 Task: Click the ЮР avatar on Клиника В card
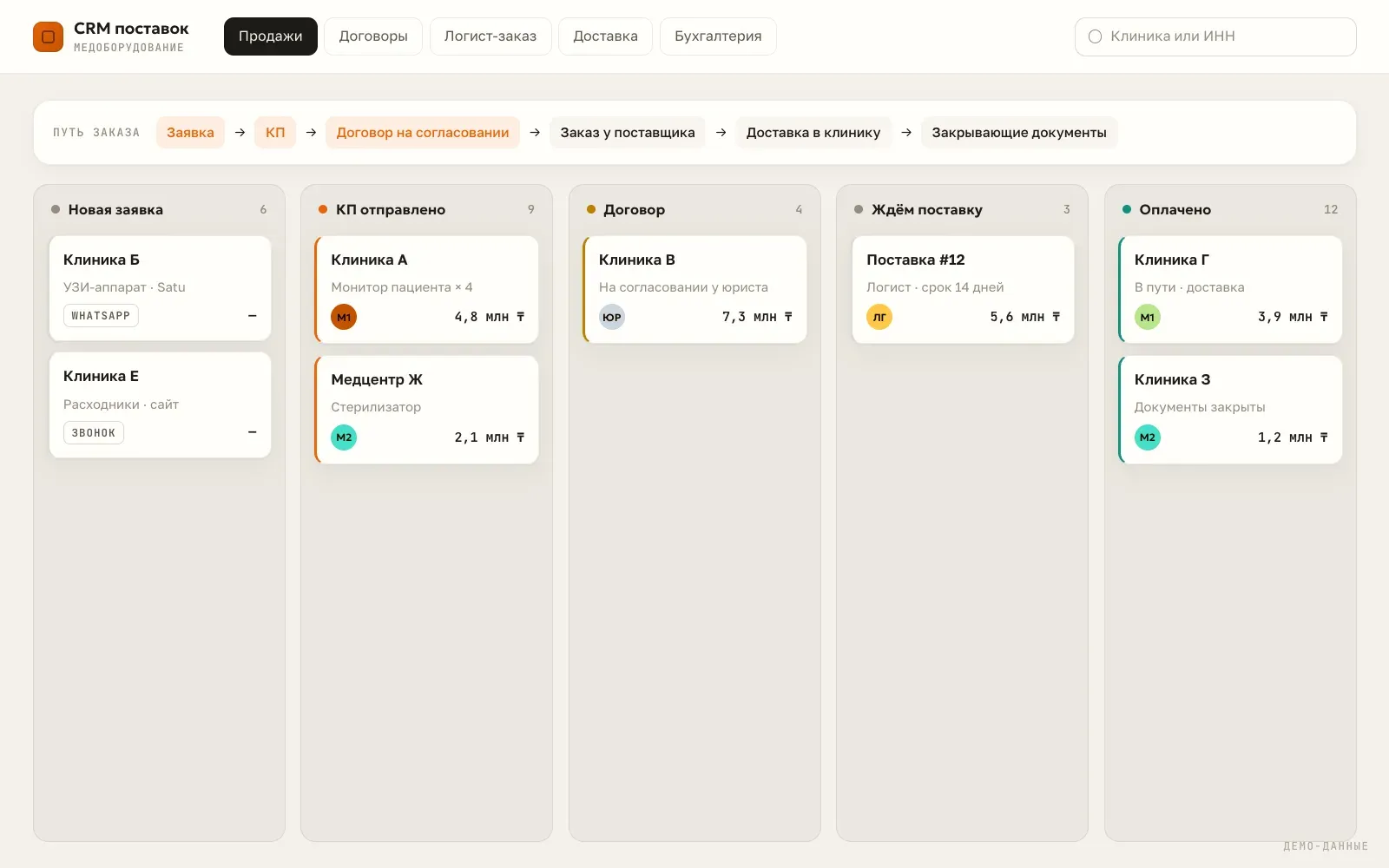(x=612, y=317)
